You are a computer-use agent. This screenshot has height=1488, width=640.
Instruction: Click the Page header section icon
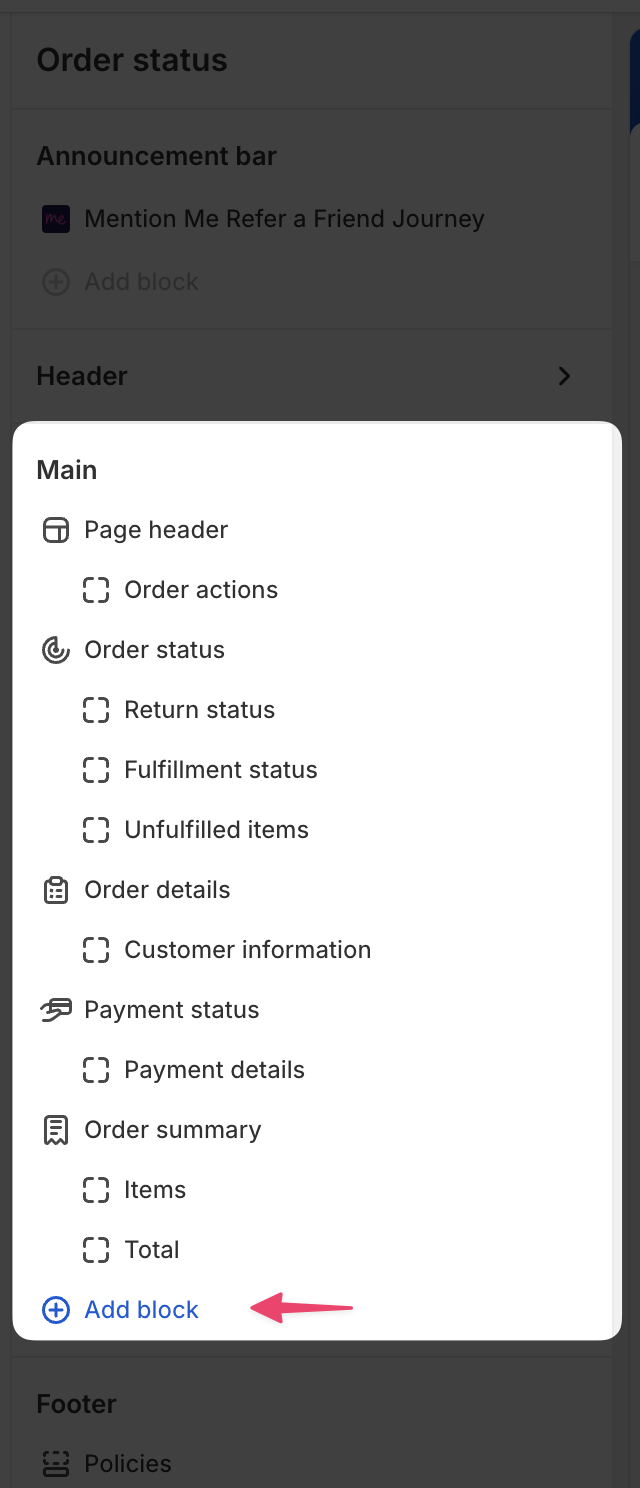pyautogui.click(x=55, y=530)
